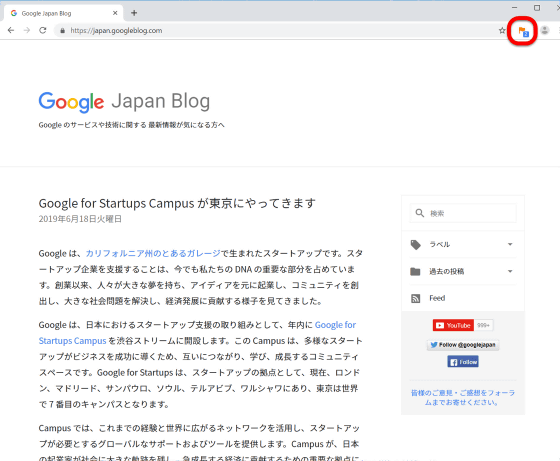Reload the page with the refresh icon

click(43, 30)
